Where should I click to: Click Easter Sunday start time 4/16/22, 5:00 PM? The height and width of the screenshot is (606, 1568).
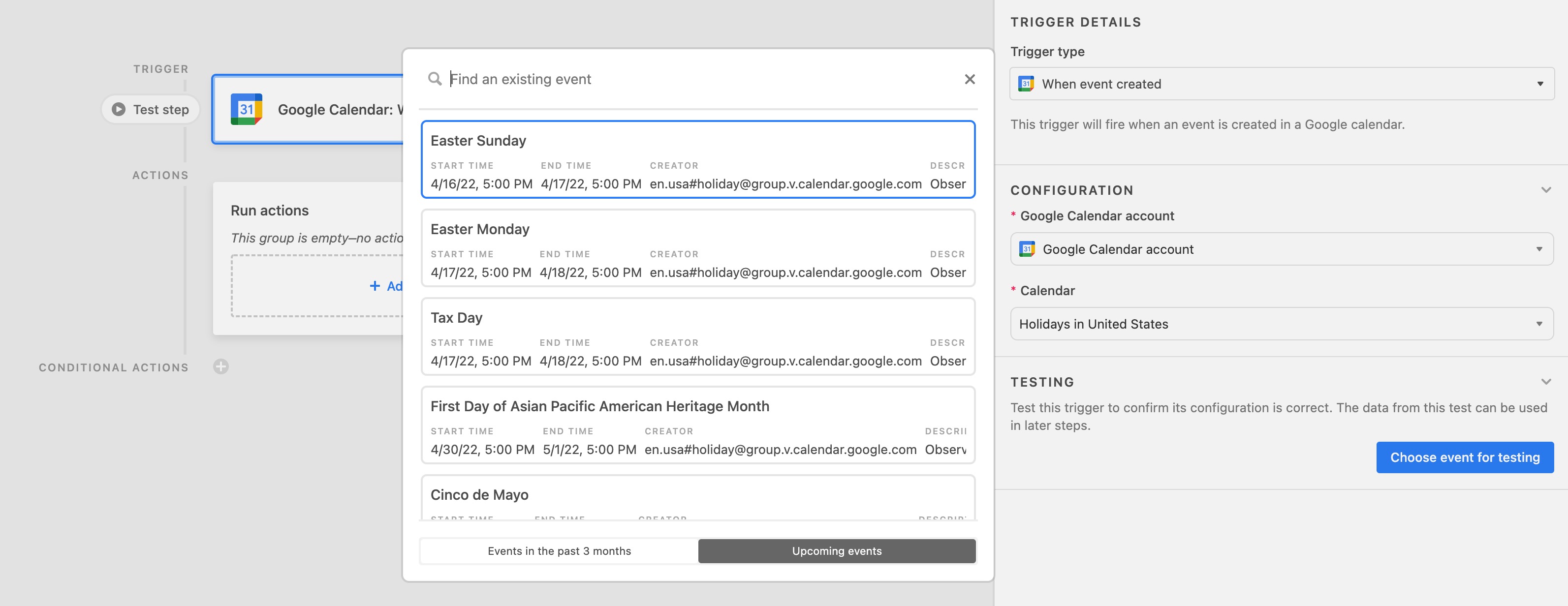pos(481,184)
